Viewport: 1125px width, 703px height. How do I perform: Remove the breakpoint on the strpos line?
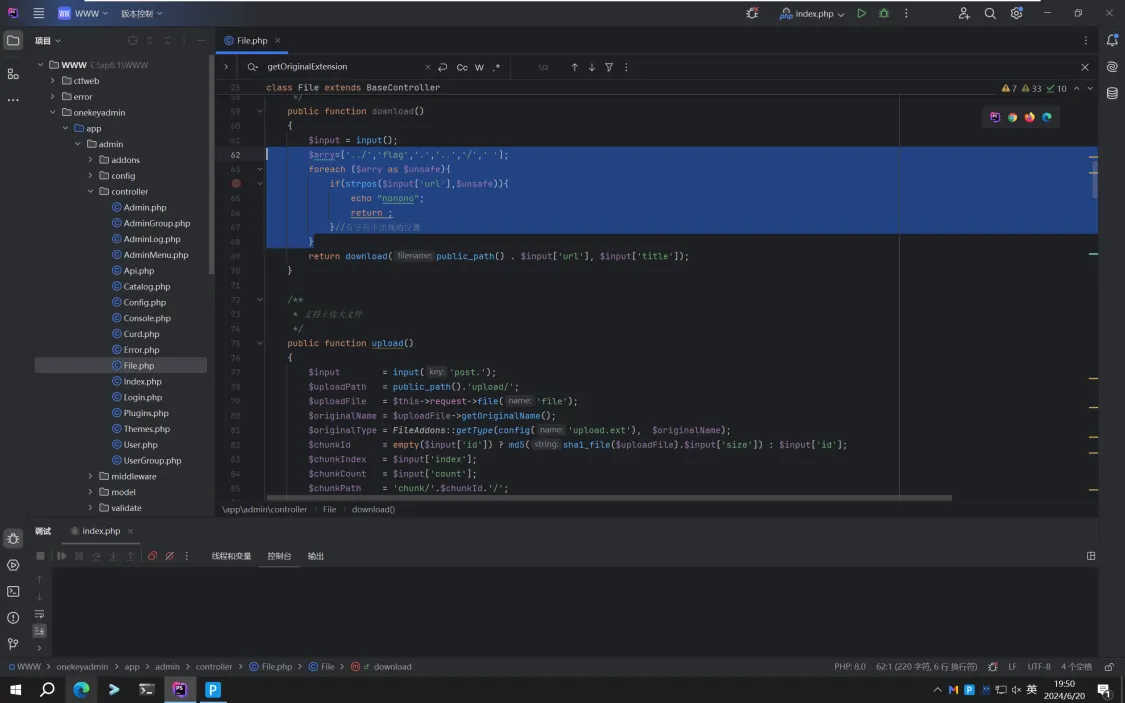point(236,184)
